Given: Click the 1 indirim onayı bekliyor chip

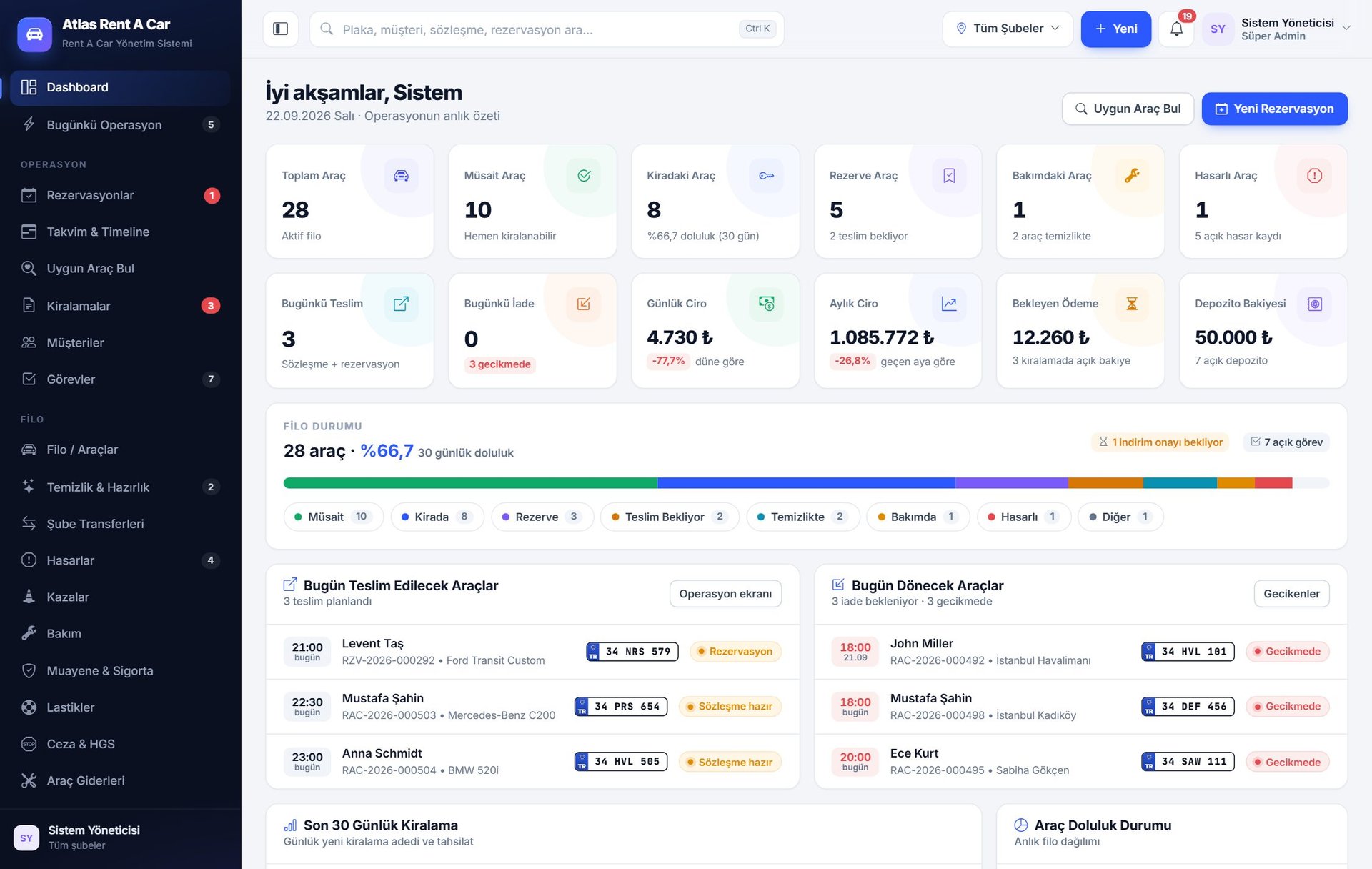Looking at the screenshot, I should click(1160, 442).
